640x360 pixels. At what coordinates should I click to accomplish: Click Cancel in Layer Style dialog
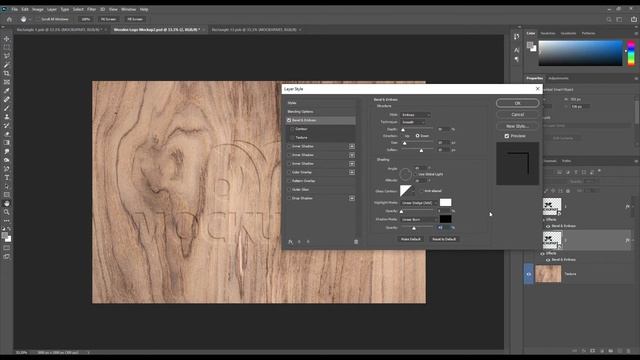pyautogui.click(x=518, y=115)
